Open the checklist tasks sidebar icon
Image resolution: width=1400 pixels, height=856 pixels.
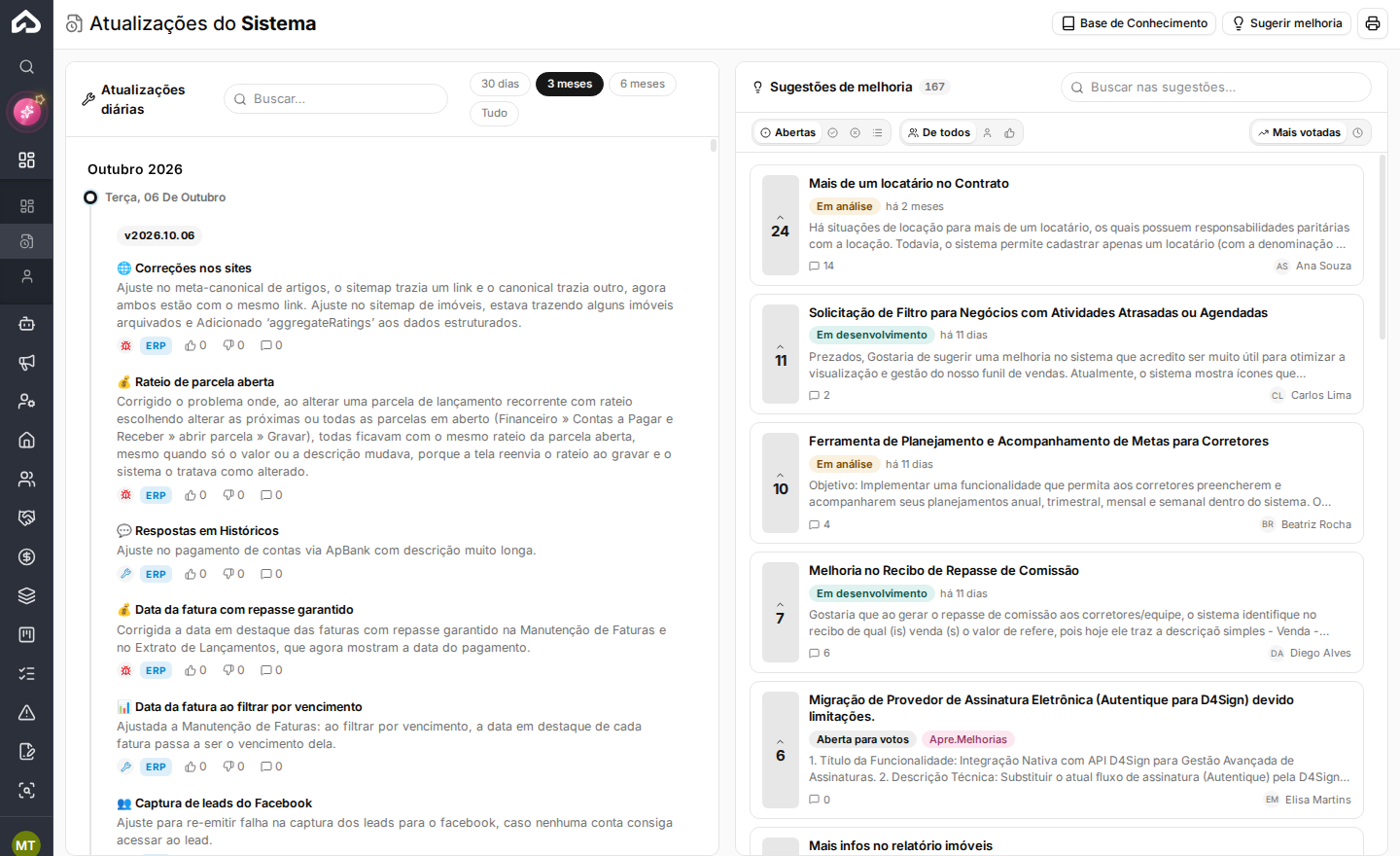coord(26,673)
